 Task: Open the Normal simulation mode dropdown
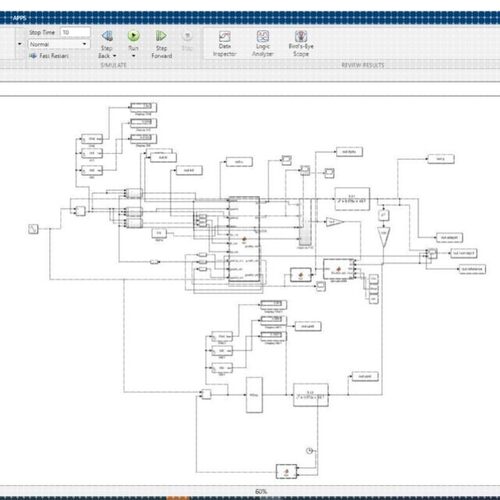coord(59,44)
